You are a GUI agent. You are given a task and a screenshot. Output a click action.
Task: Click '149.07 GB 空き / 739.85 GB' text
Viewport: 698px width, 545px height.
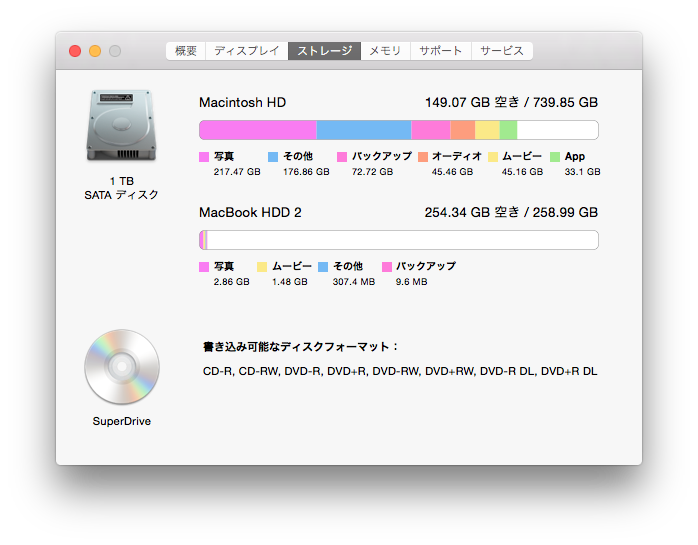[511, 102]
